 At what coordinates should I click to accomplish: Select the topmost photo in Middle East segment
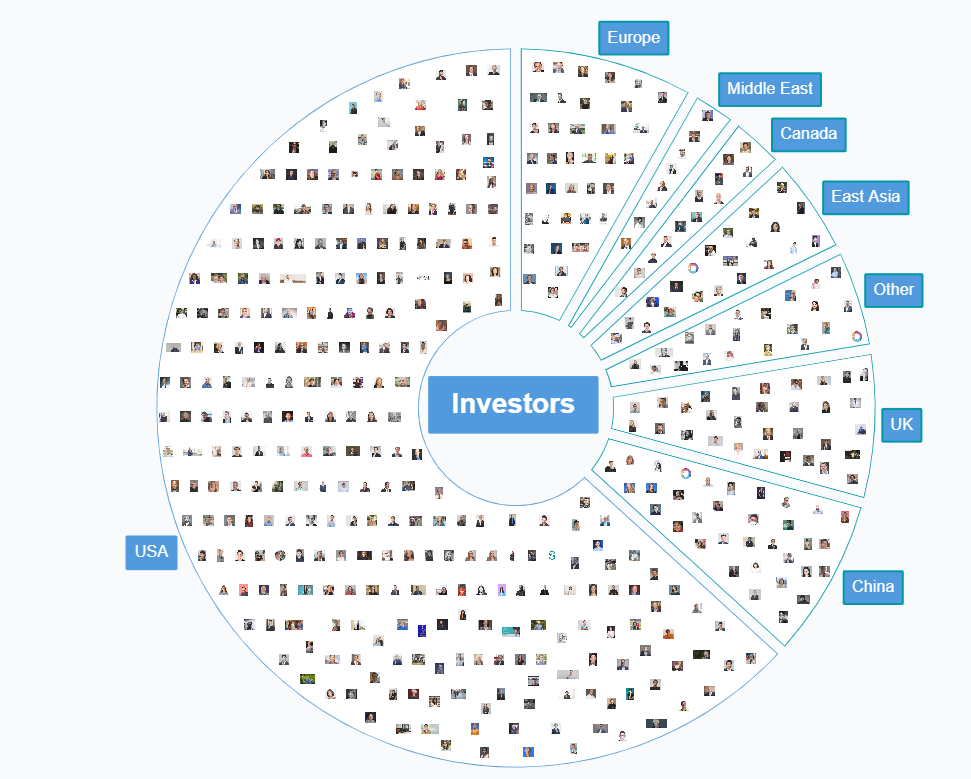(707, 115)
